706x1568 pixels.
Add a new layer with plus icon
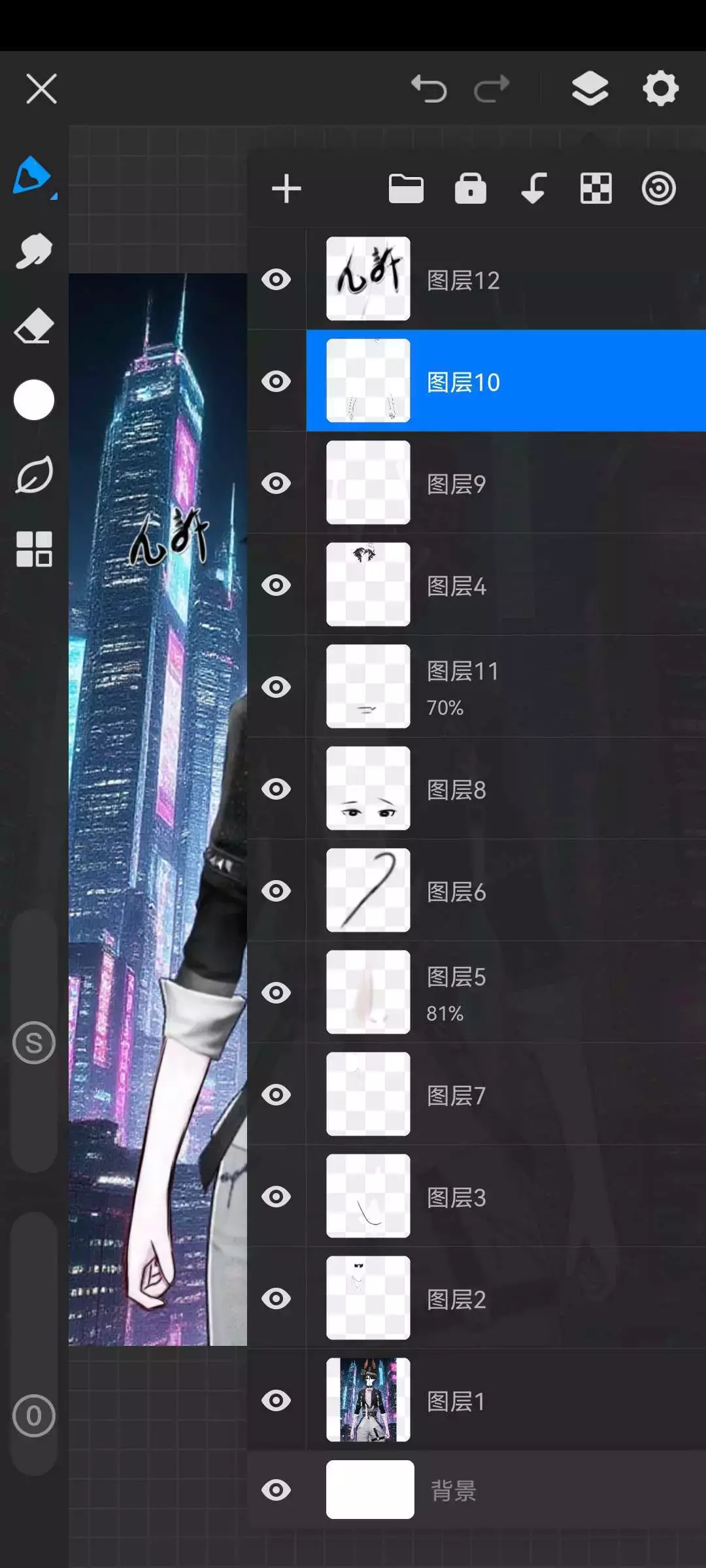[x=286, y=189]
